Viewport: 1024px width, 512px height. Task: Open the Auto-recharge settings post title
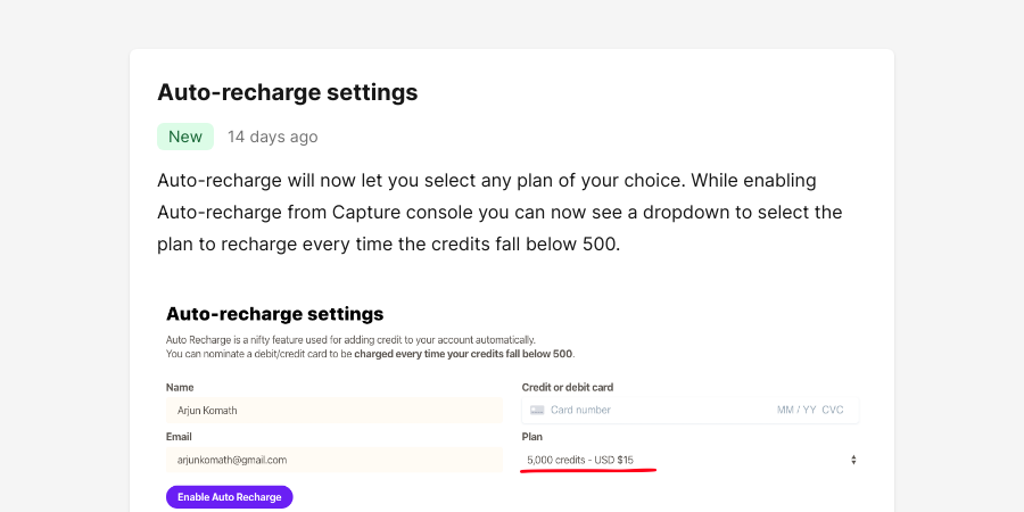pyautogui.click(x=287, y=92)
